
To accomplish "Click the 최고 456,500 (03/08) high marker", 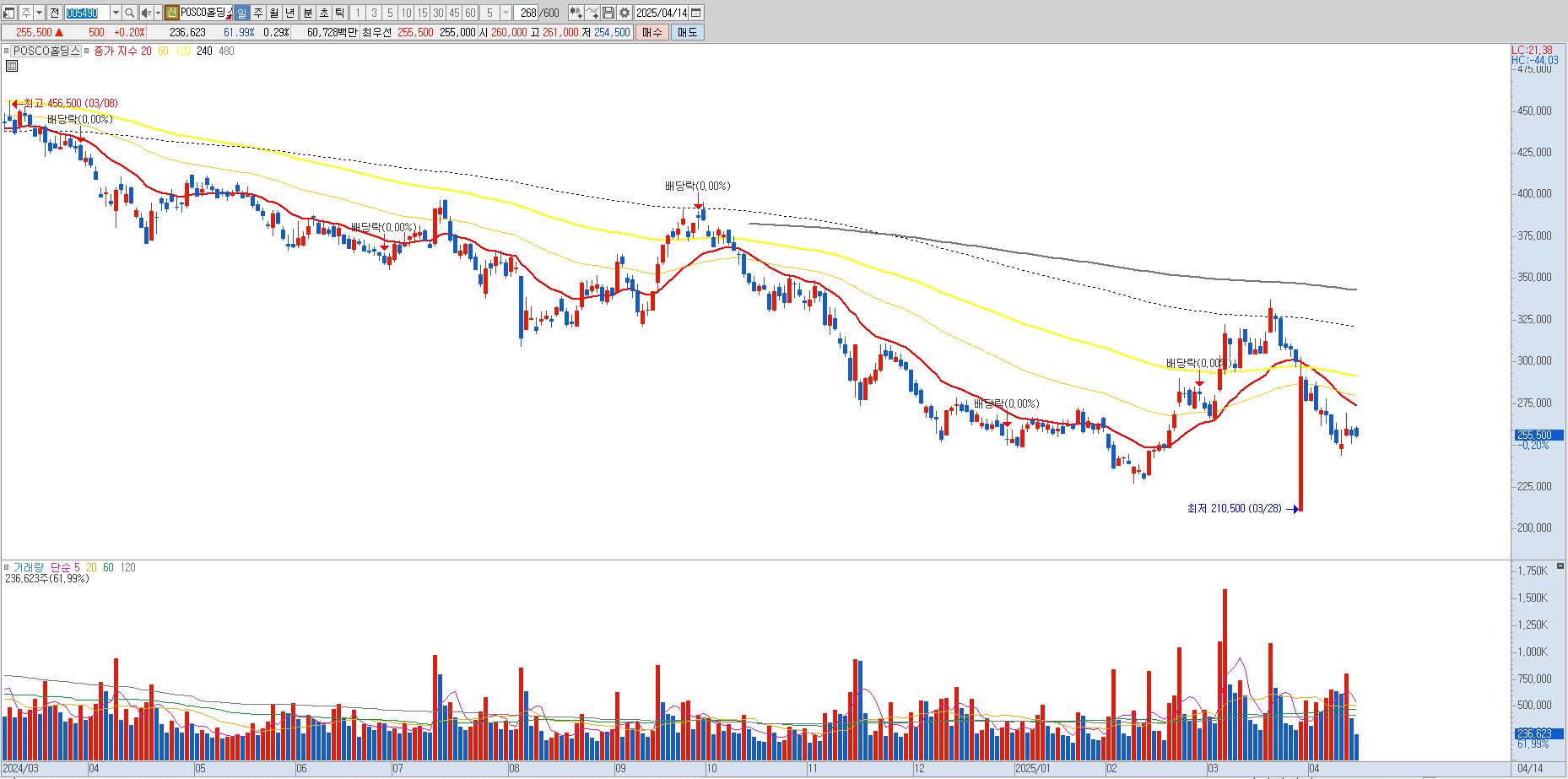I will pos(65,104).
